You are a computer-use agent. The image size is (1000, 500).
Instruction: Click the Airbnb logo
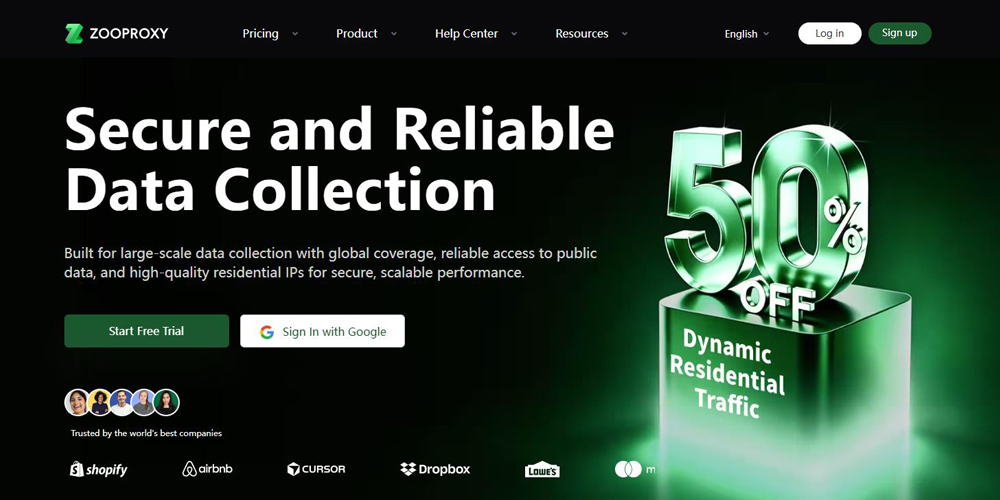pyautogui.click(x=207, y=469)
